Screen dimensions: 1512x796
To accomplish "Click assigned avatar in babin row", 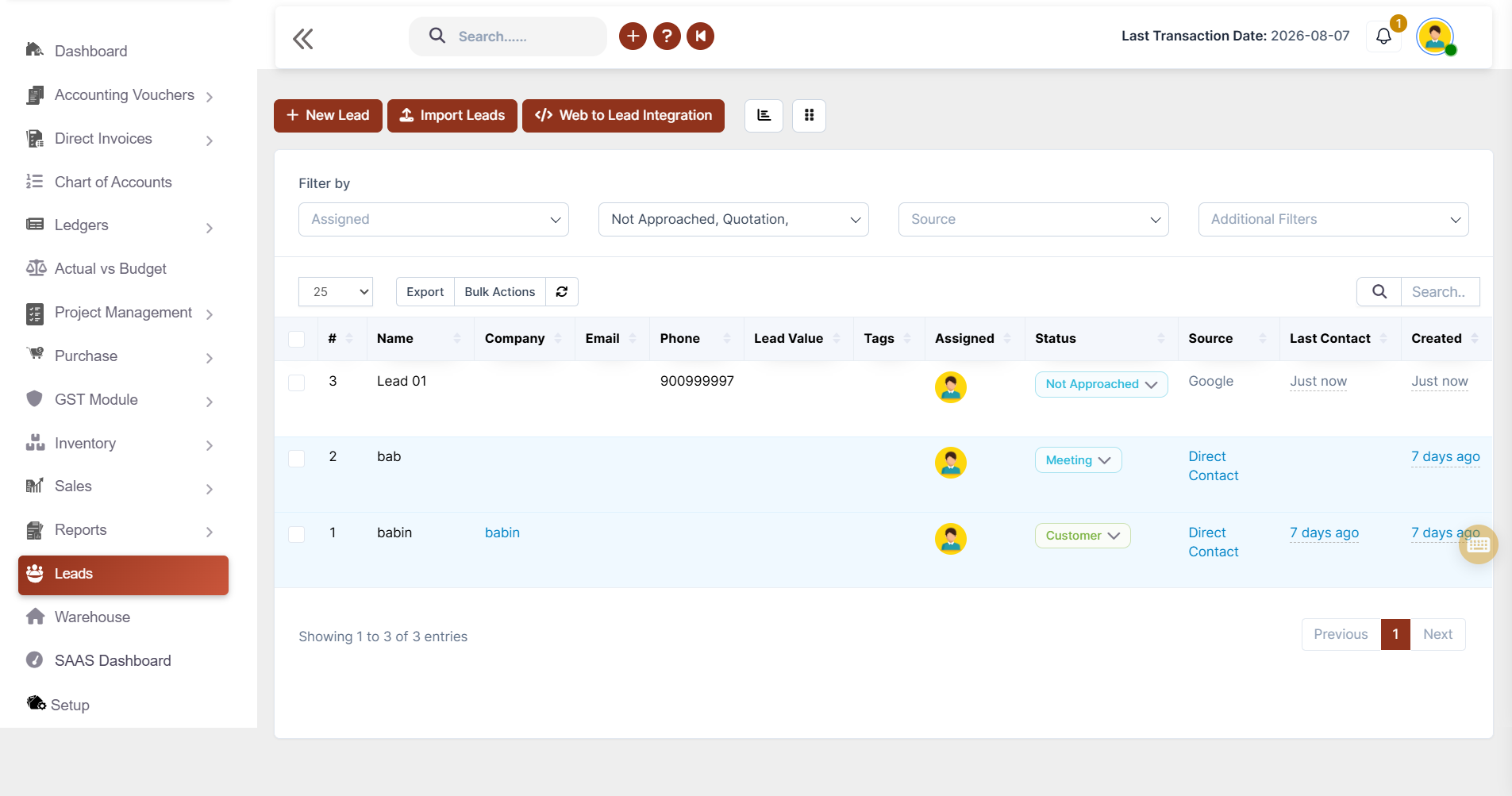I will (x=950, y=539).
